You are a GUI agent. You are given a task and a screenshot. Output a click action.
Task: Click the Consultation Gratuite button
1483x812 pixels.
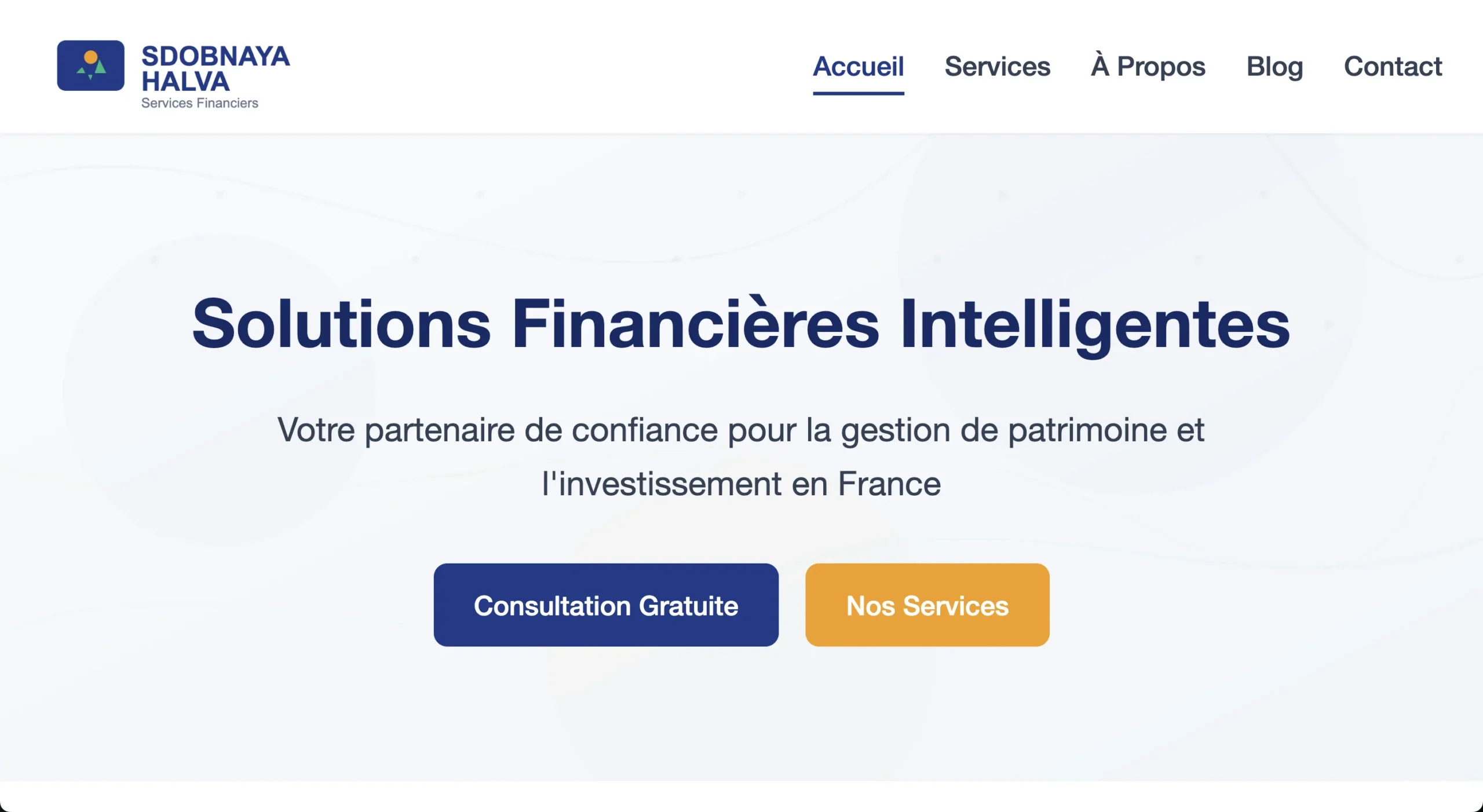tap(606, 605)
